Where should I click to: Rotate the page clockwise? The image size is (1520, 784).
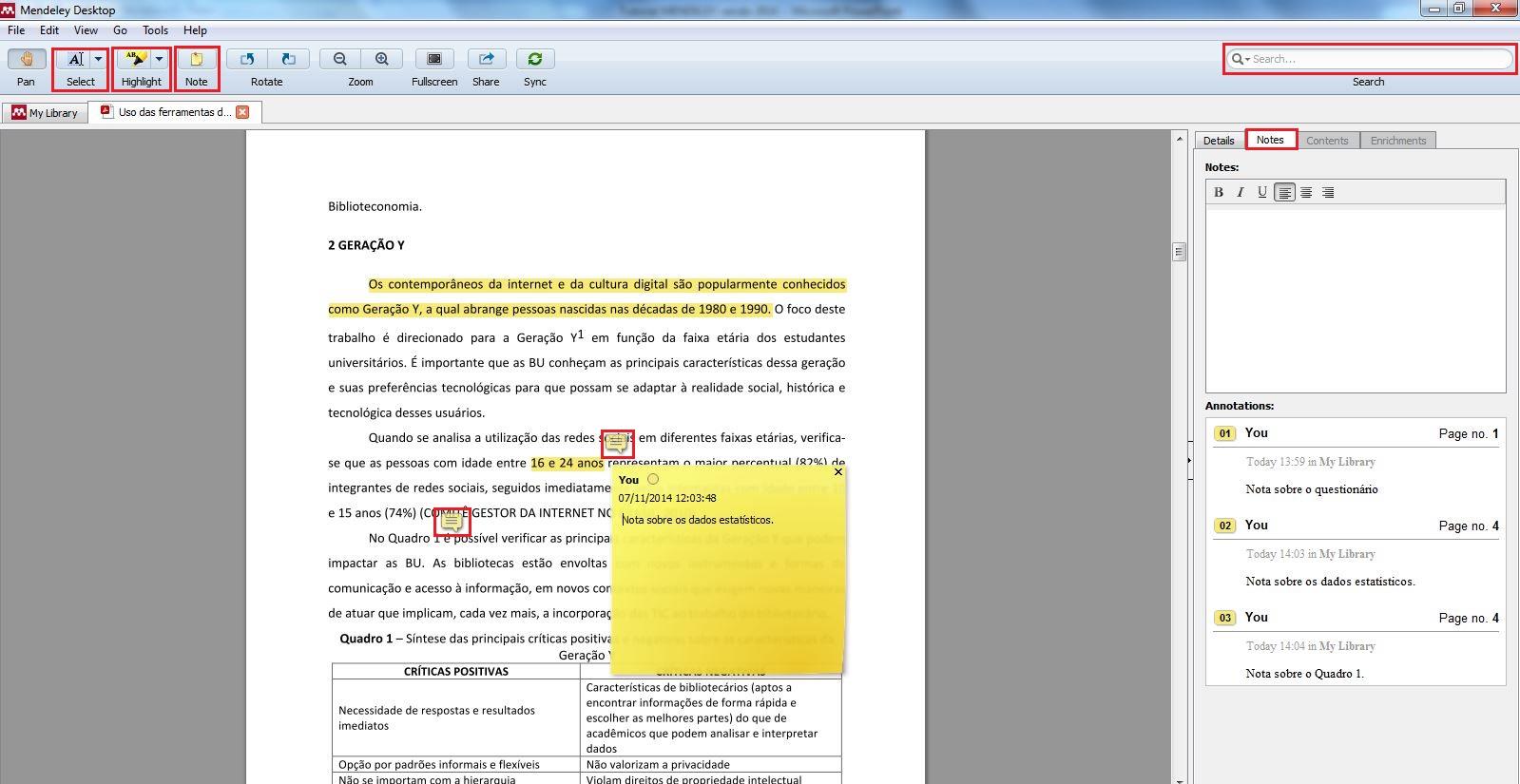click(288, 59)
